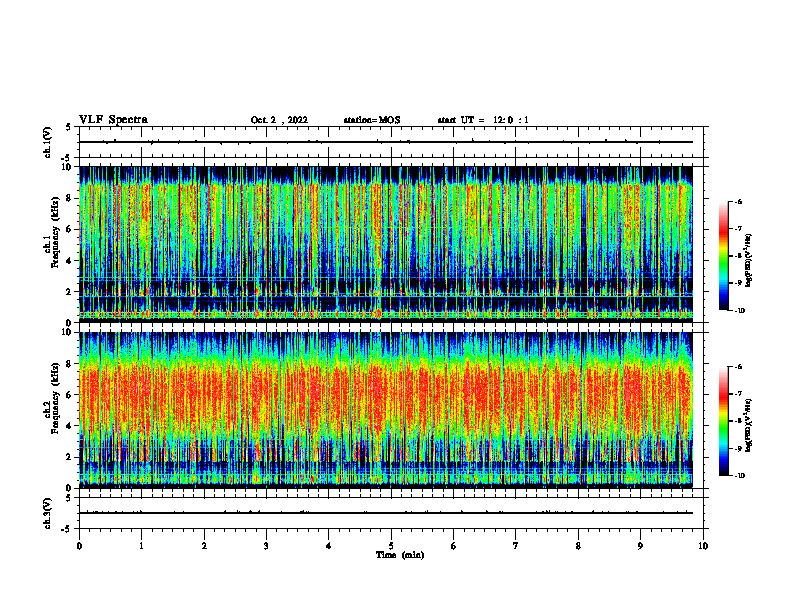Select ch.1 "Frequency (kHz)" axis label
792x612 pixels.
click(56, 232)
